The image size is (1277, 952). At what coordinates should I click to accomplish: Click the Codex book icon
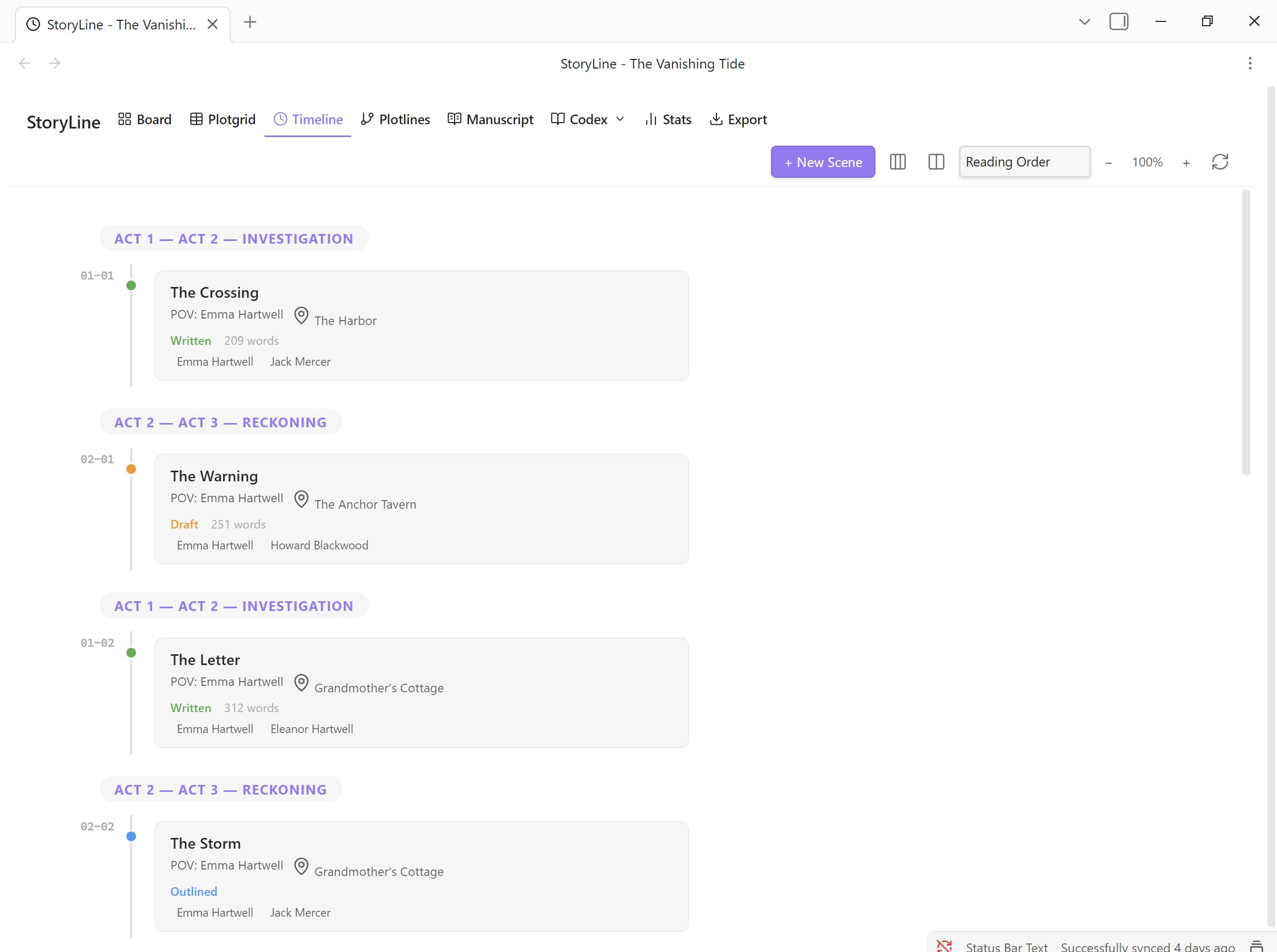557,119
